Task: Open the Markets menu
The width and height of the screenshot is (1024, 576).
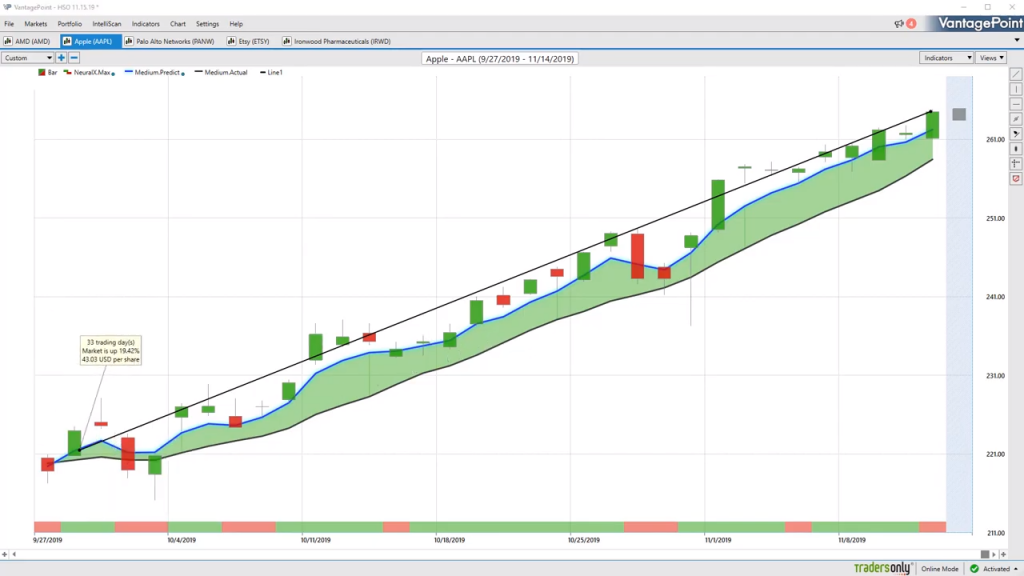Action: click(x=36, y=24)
